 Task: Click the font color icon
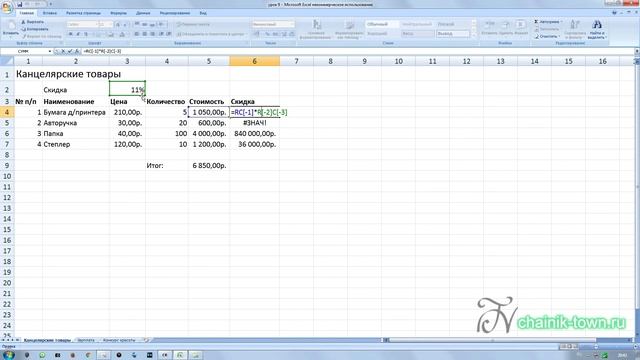[122, 34]
